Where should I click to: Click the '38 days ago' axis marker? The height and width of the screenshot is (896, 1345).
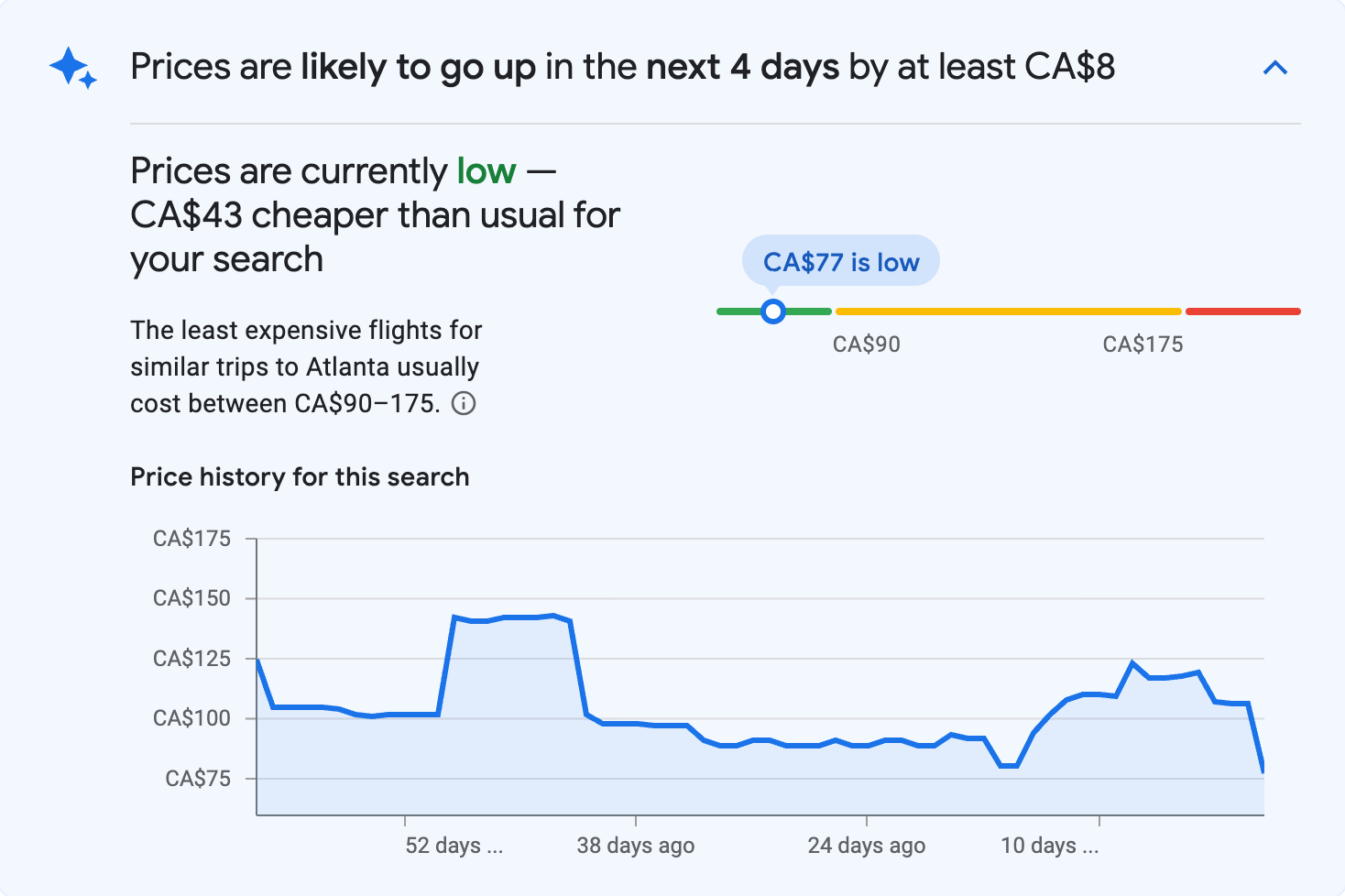click(x=635, y=845)
